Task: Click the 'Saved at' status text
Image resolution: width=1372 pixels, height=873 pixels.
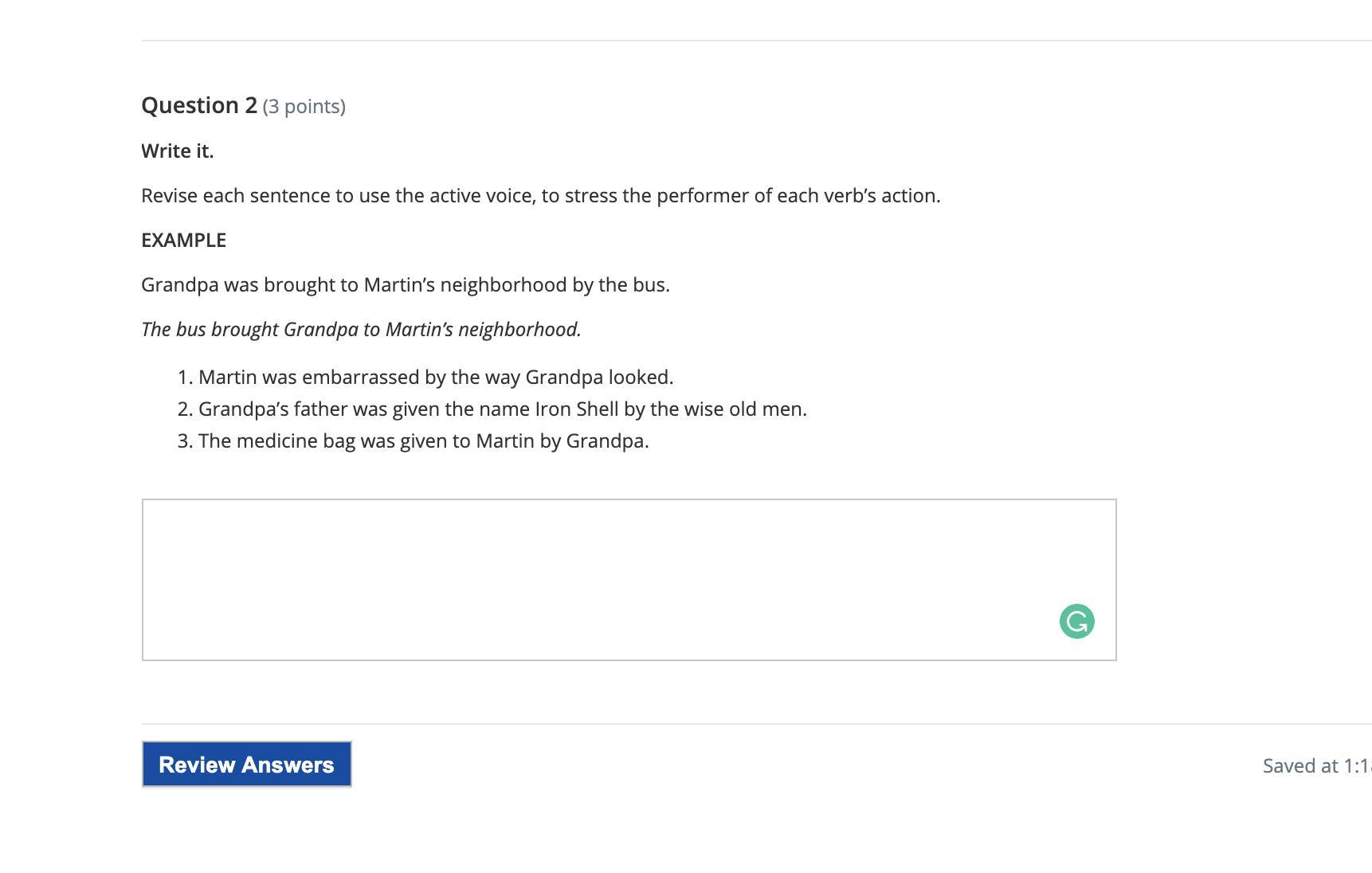Action: (x=1315, y=766)
